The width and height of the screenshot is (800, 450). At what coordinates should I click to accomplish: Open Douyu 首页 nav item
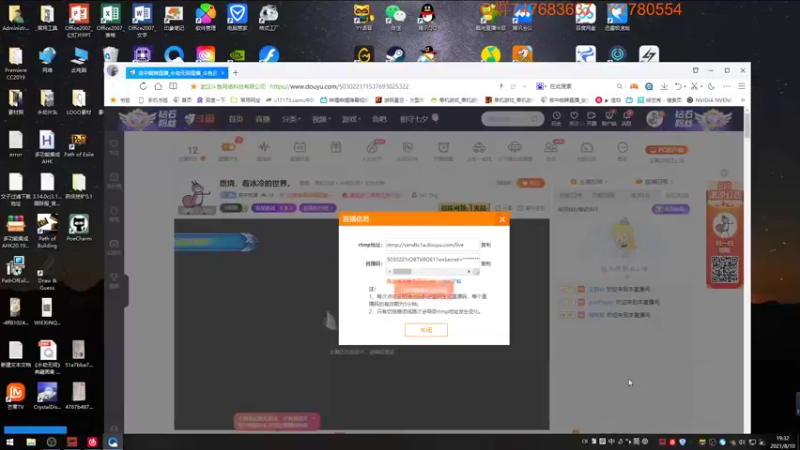point(236,119)
